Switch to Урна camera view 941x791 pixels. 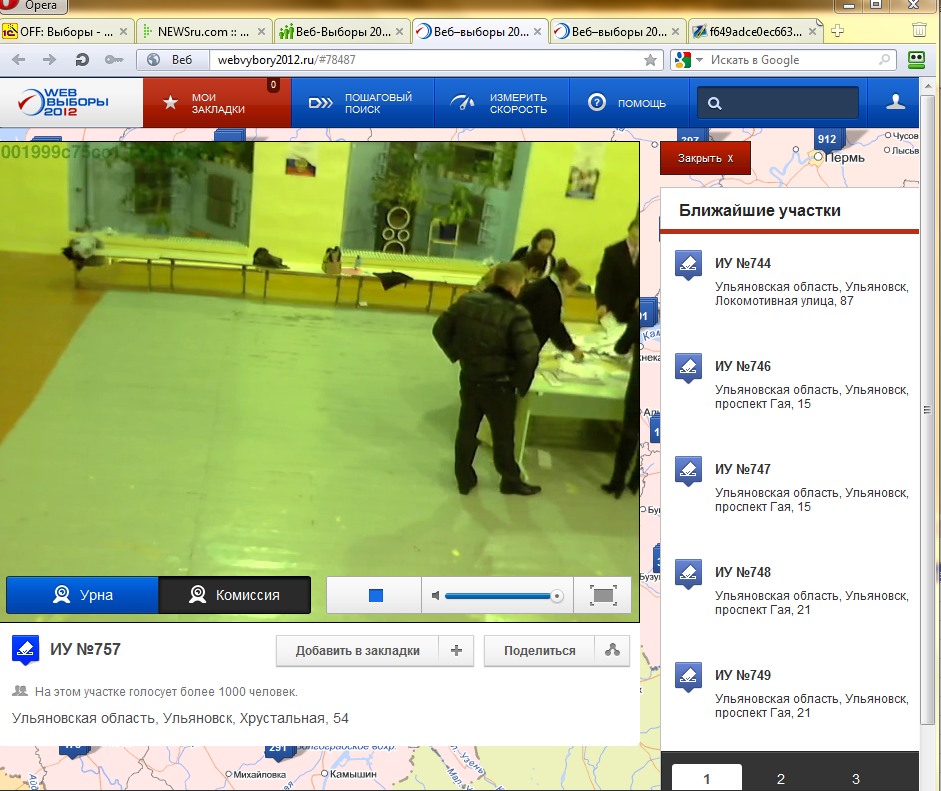click(x=82, y=595)
